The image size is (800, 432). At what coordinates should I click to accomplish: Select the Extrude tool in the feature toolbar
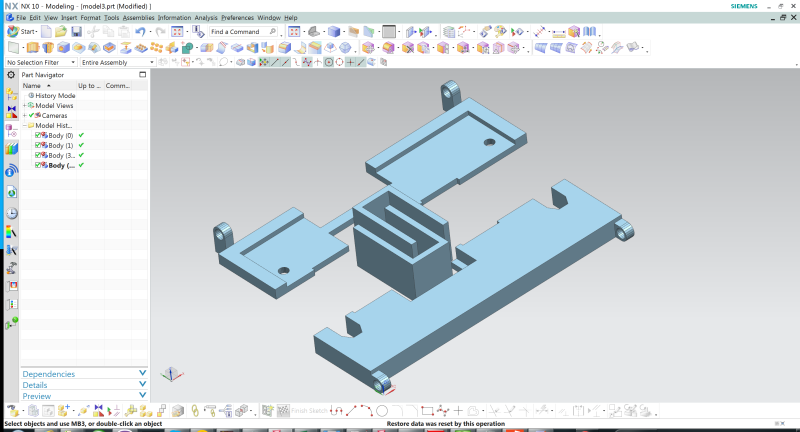[33, 48]
